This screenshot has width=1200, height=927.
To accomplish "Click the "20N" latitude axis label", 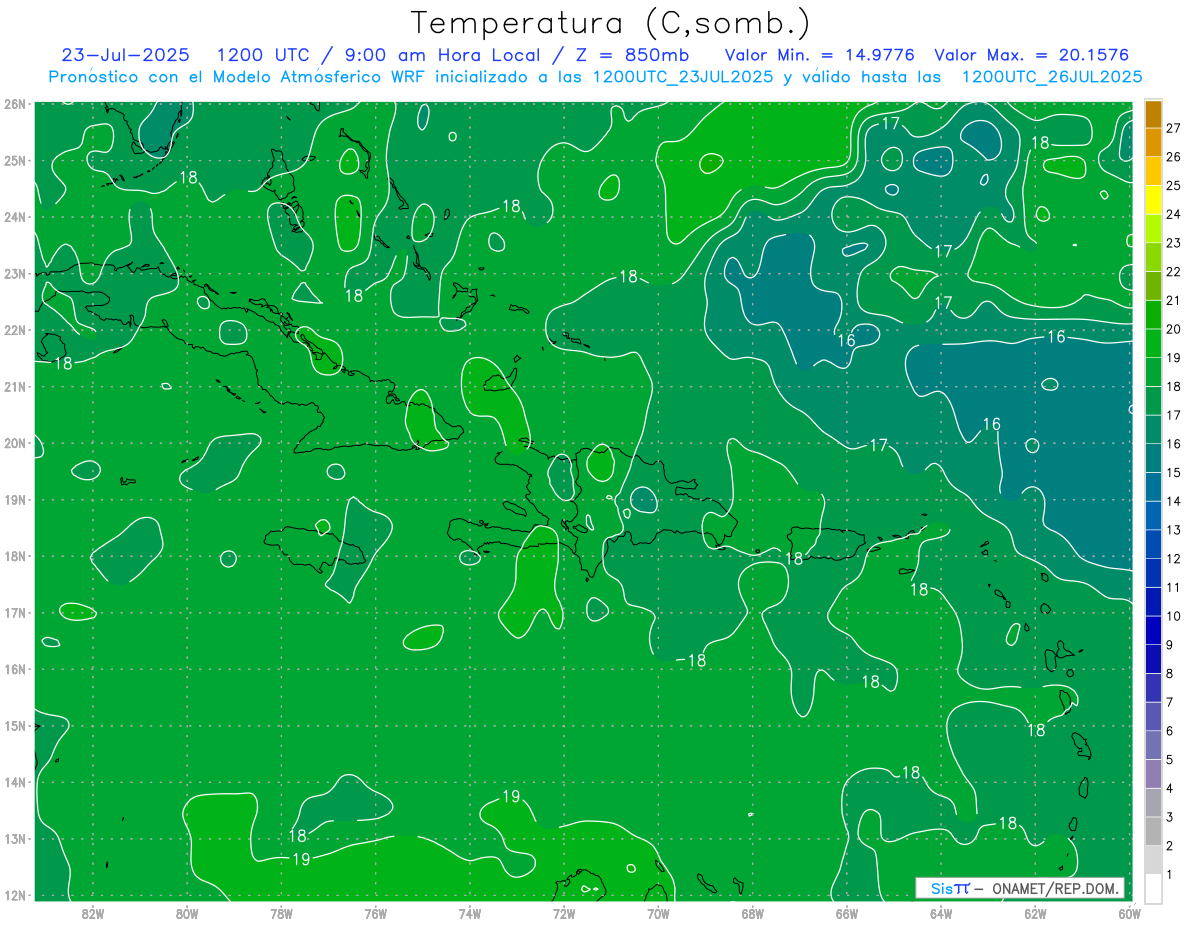I will click(15, 443).
